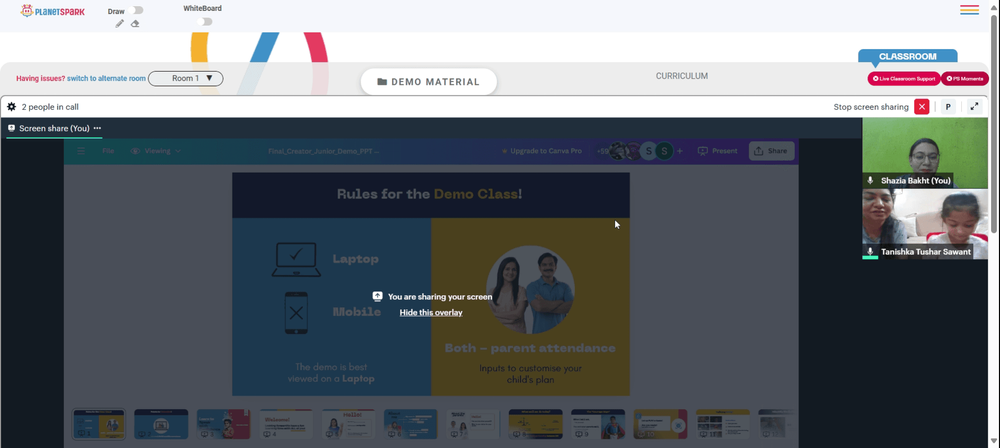Click Shazia Bakht (You) video tile
The height and width of the screenshot is (448, 1000).
tap(925, 153)
